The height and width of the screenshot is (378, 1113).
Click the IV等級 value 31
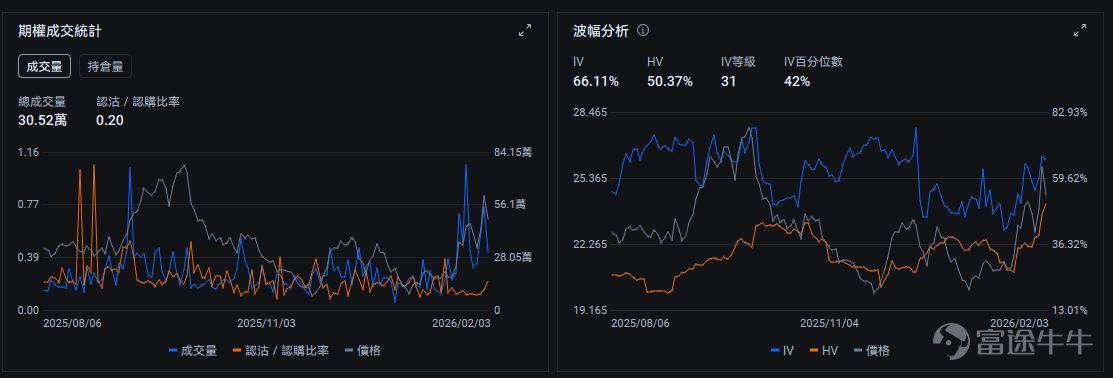(728, 82)
